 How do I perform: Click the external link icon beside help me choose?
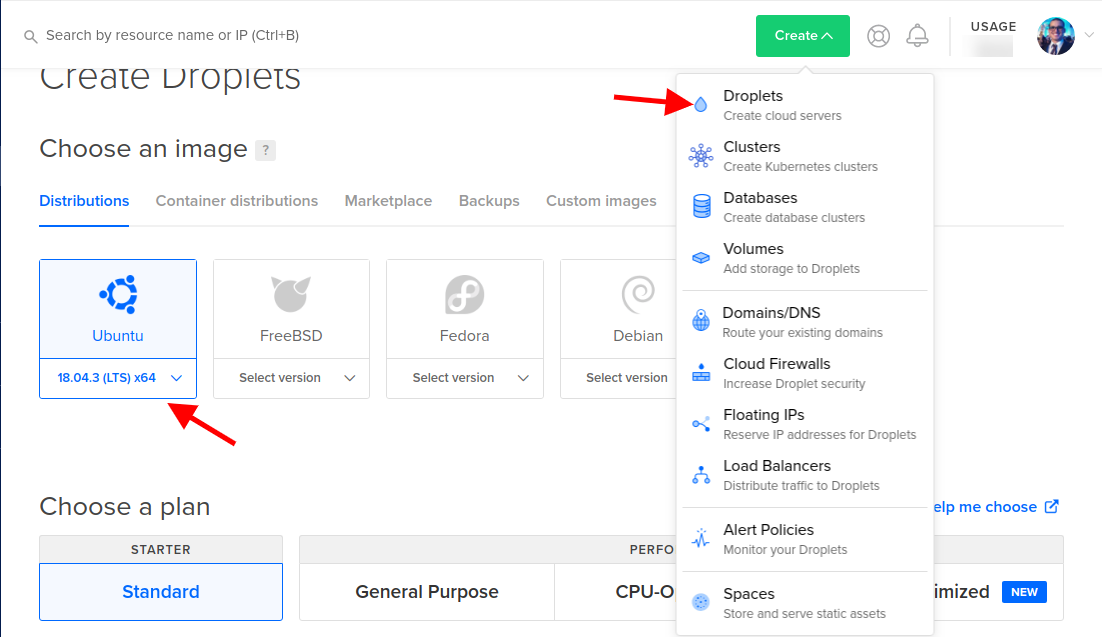[x=1051, y=507]
